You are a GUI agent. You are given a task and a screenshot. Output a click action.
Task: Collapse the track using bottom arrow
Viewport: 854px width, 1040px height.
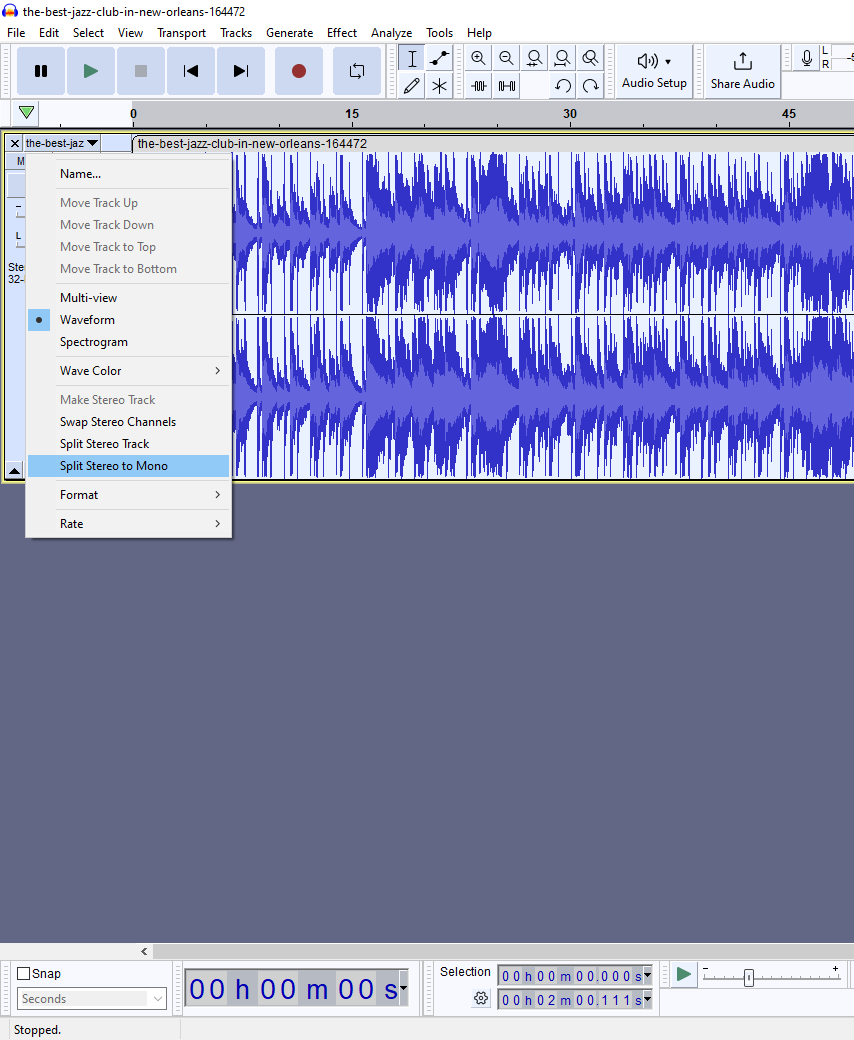point(14,471)
